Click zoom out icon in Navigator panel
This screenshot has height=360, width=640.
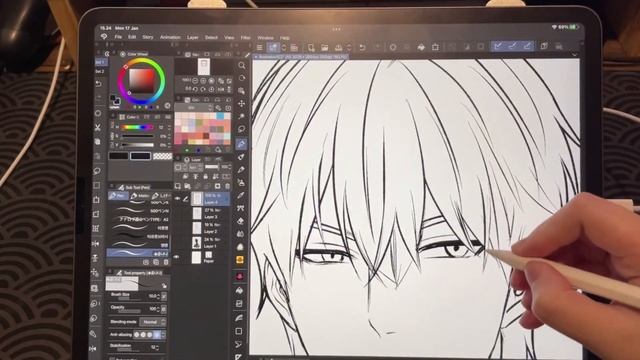(x=195, y=81)
